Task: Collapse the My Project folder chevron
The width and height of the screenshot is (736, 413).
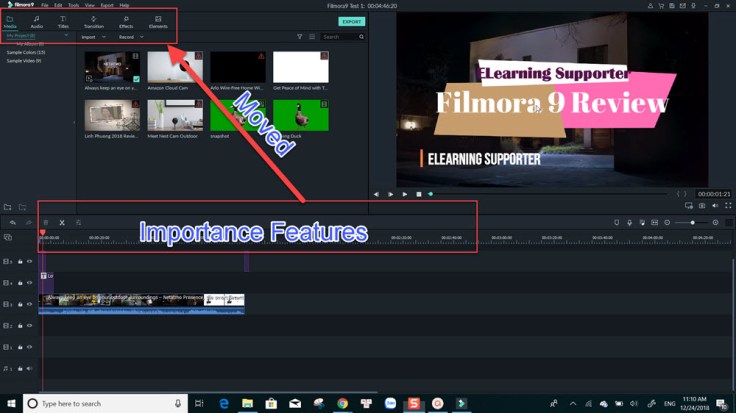Action: point(66,35)
